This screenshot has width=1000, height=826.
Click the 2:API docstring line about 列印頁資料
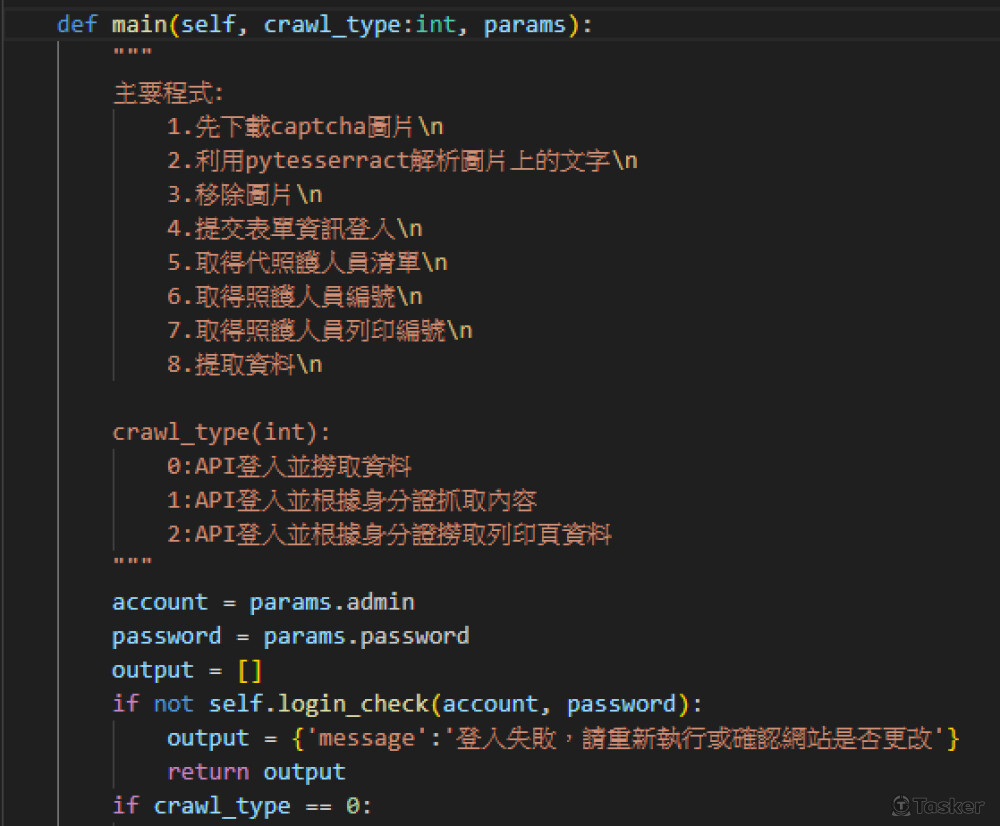tap(389, 535)
